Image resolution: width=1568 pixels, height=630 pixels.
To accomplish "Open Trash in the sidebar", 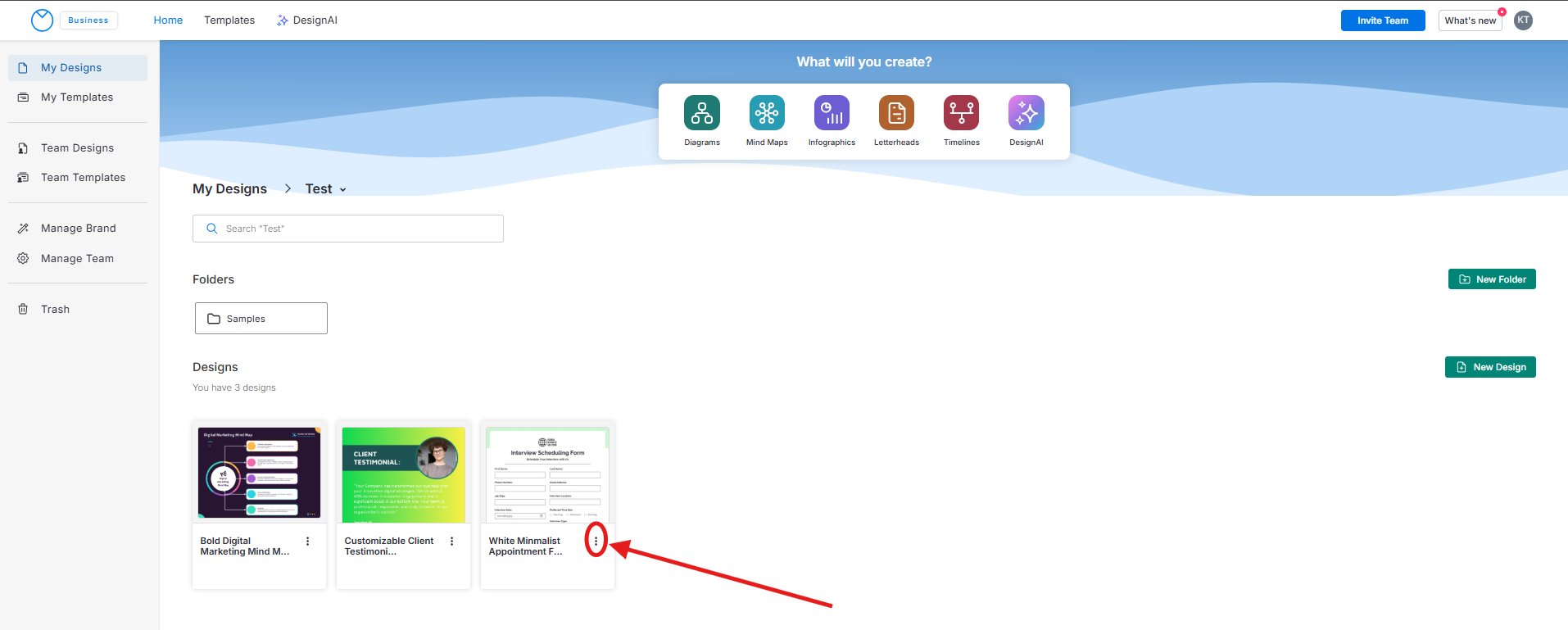I will 55,309.
